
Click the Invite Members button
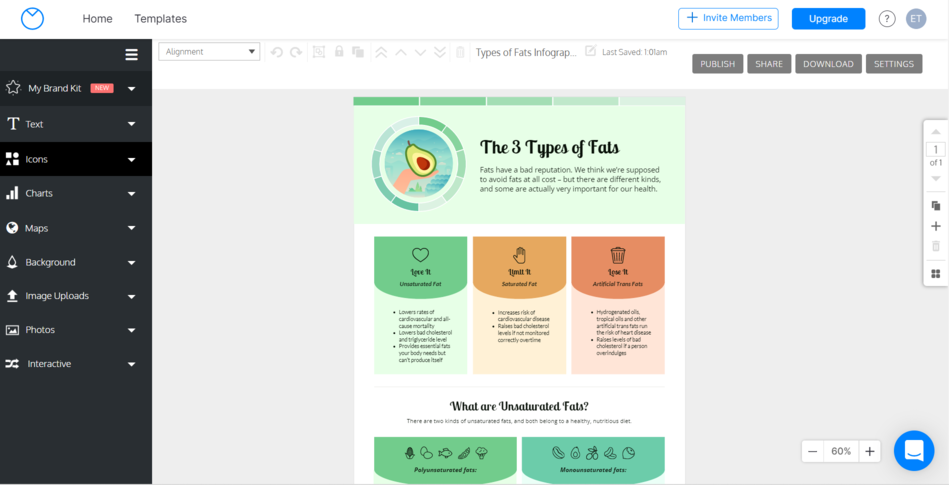click(728, 18)
